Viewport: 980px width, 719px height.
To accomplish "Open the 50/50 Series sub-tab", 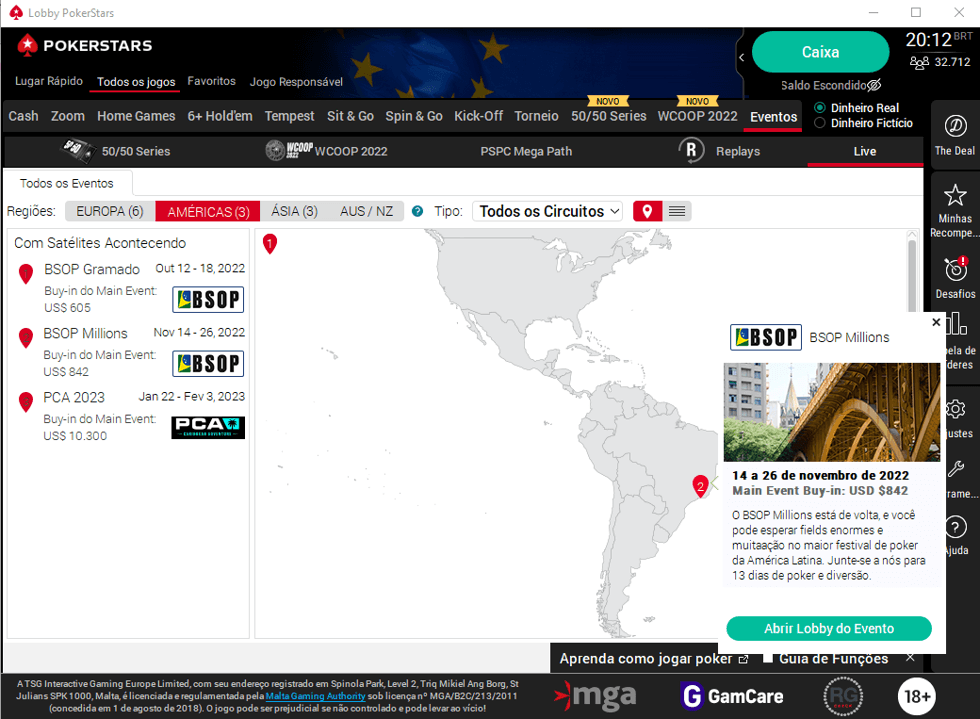I will pyautogui.click(x=116, y=151).
